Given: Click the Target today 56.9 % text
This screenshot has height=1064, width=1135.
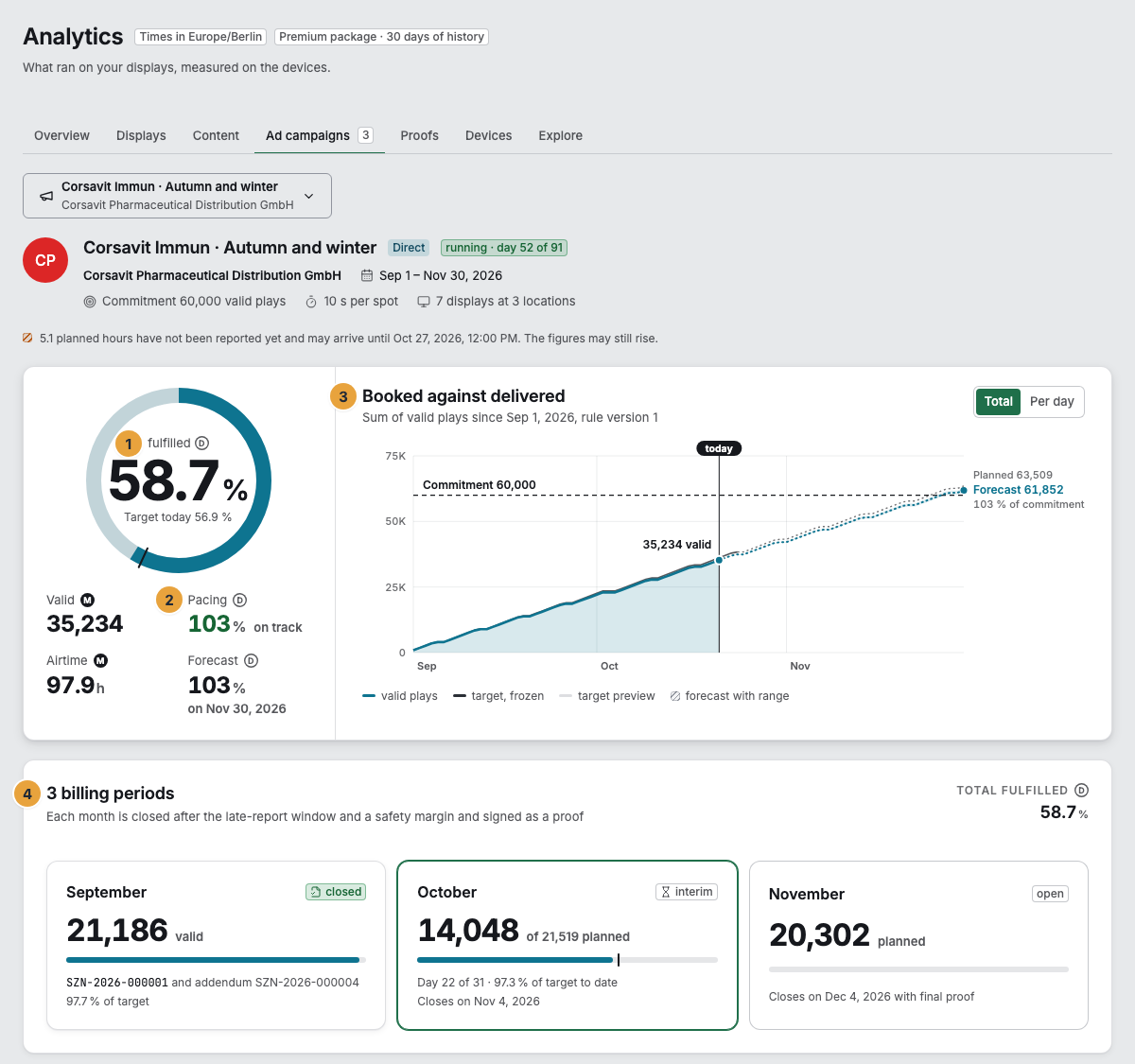Looking at the screenshot, I should pos(178,517).
